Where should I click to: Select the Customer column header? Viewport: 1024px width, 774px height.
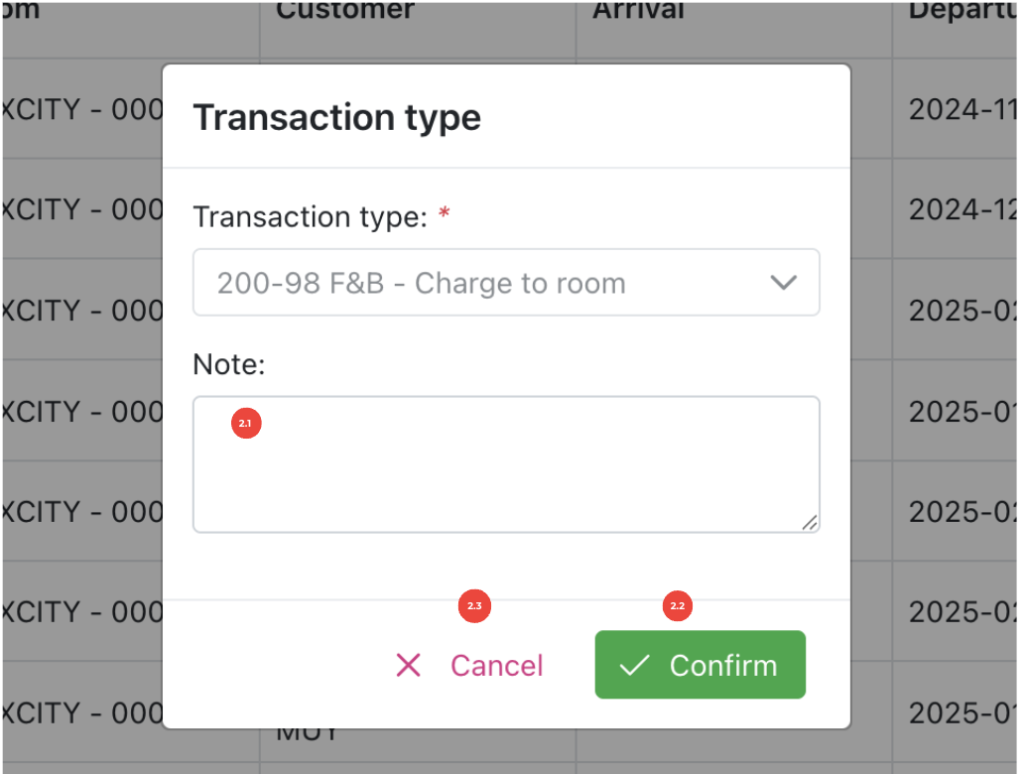pos(345,11)
